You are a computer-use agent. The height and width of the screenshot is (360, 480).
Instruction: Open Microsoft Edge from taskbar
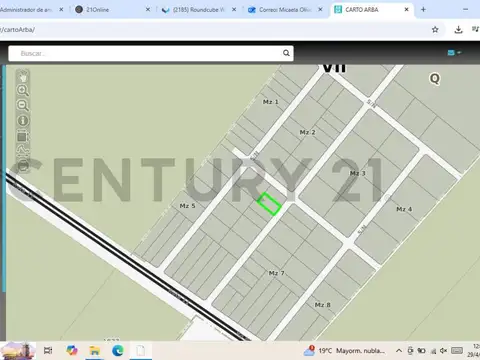click(118, 350)
